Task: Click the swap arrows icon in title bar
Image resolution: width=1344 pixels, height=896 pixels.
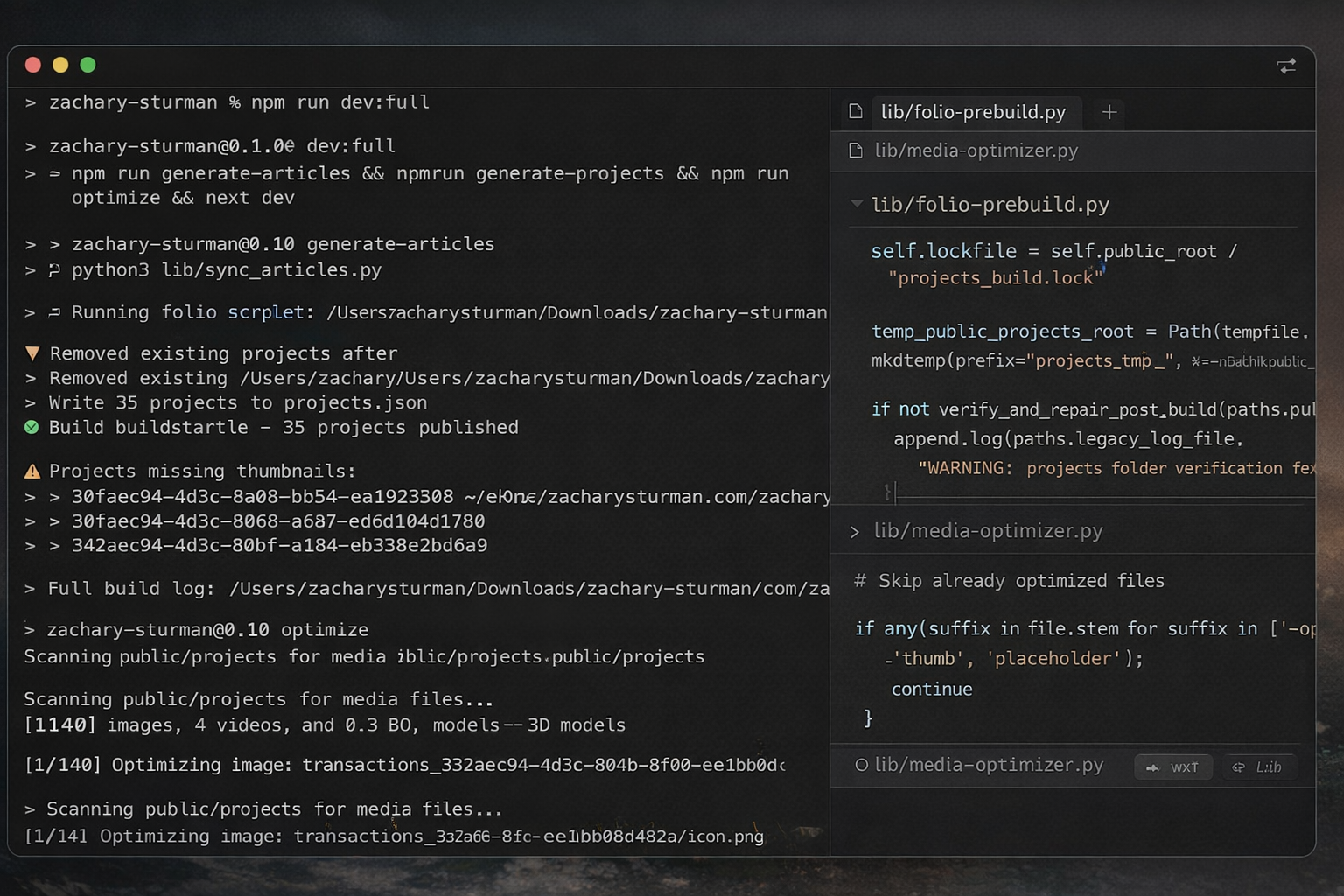Action: [x=1286, y=66]
